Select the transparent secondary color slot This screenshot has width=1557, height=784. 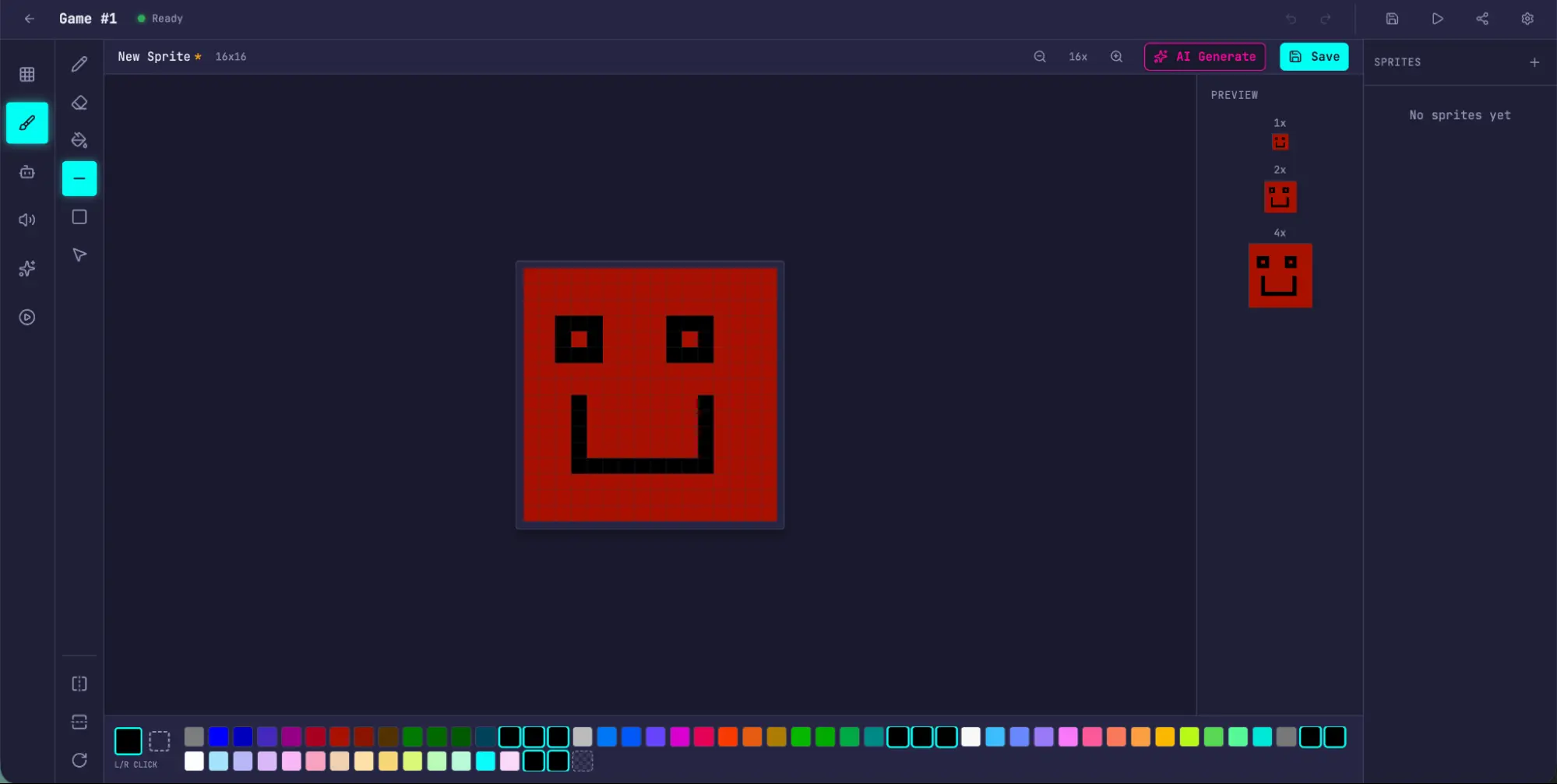point(159,740)
